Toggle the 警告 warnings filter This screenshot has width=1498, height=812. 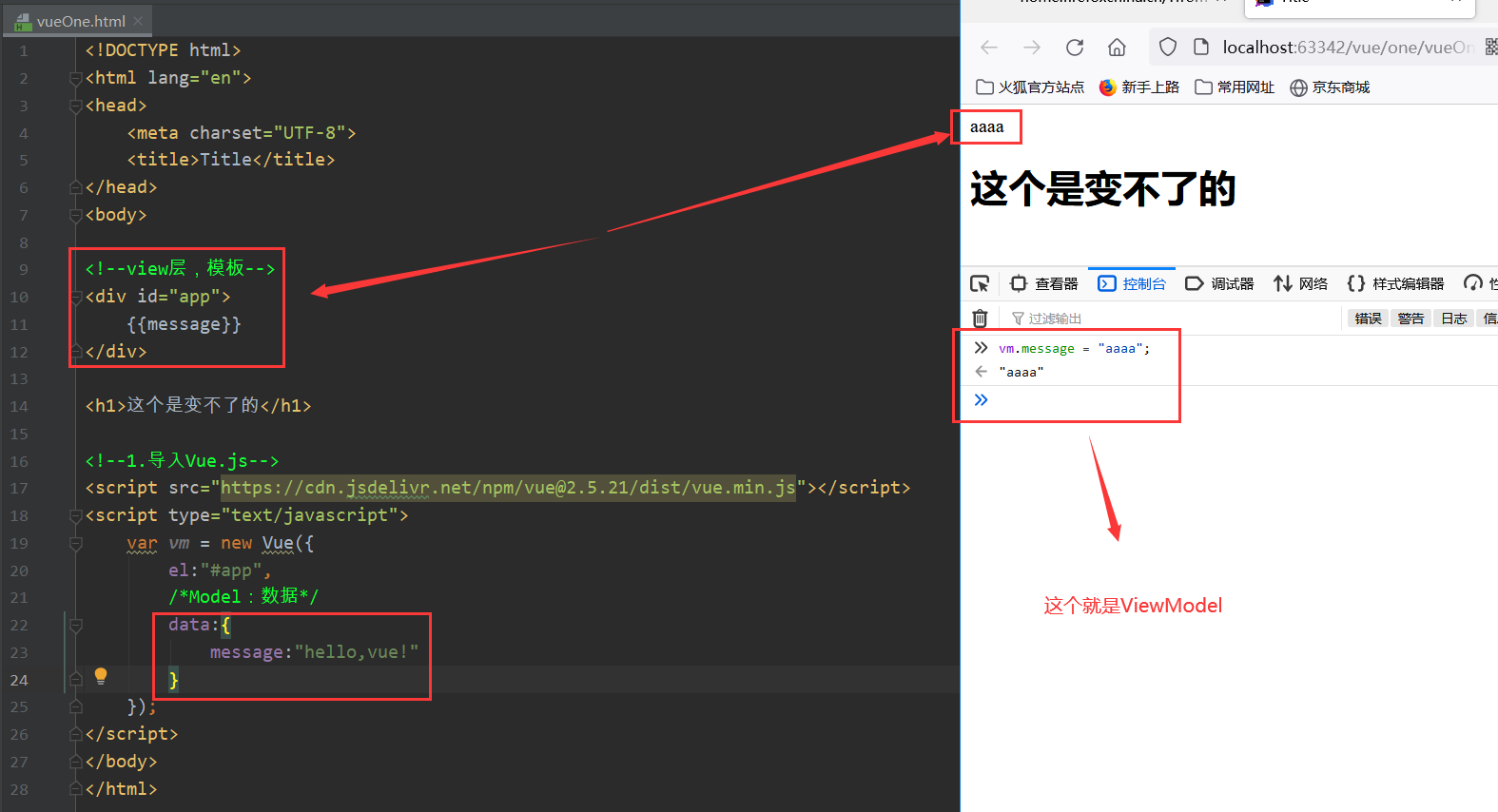[x=1410, y=319]
